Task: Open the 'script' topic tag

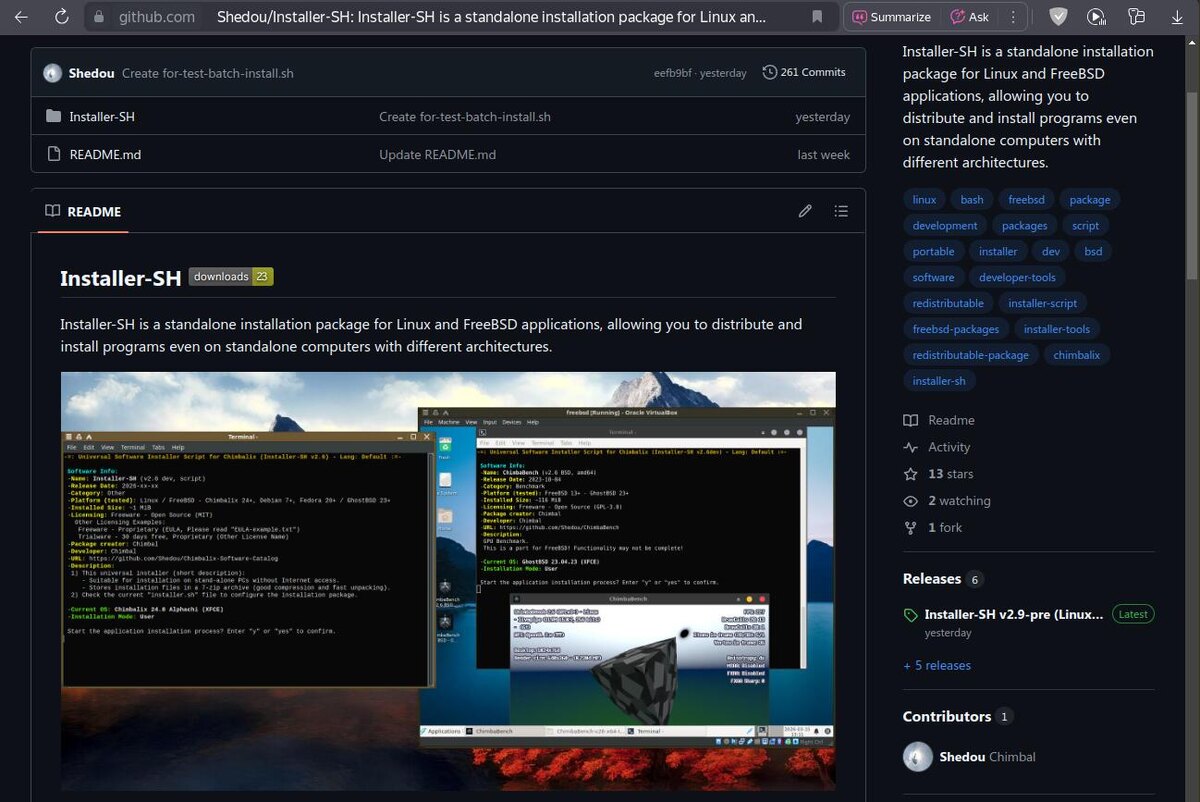Action: 1086,225
